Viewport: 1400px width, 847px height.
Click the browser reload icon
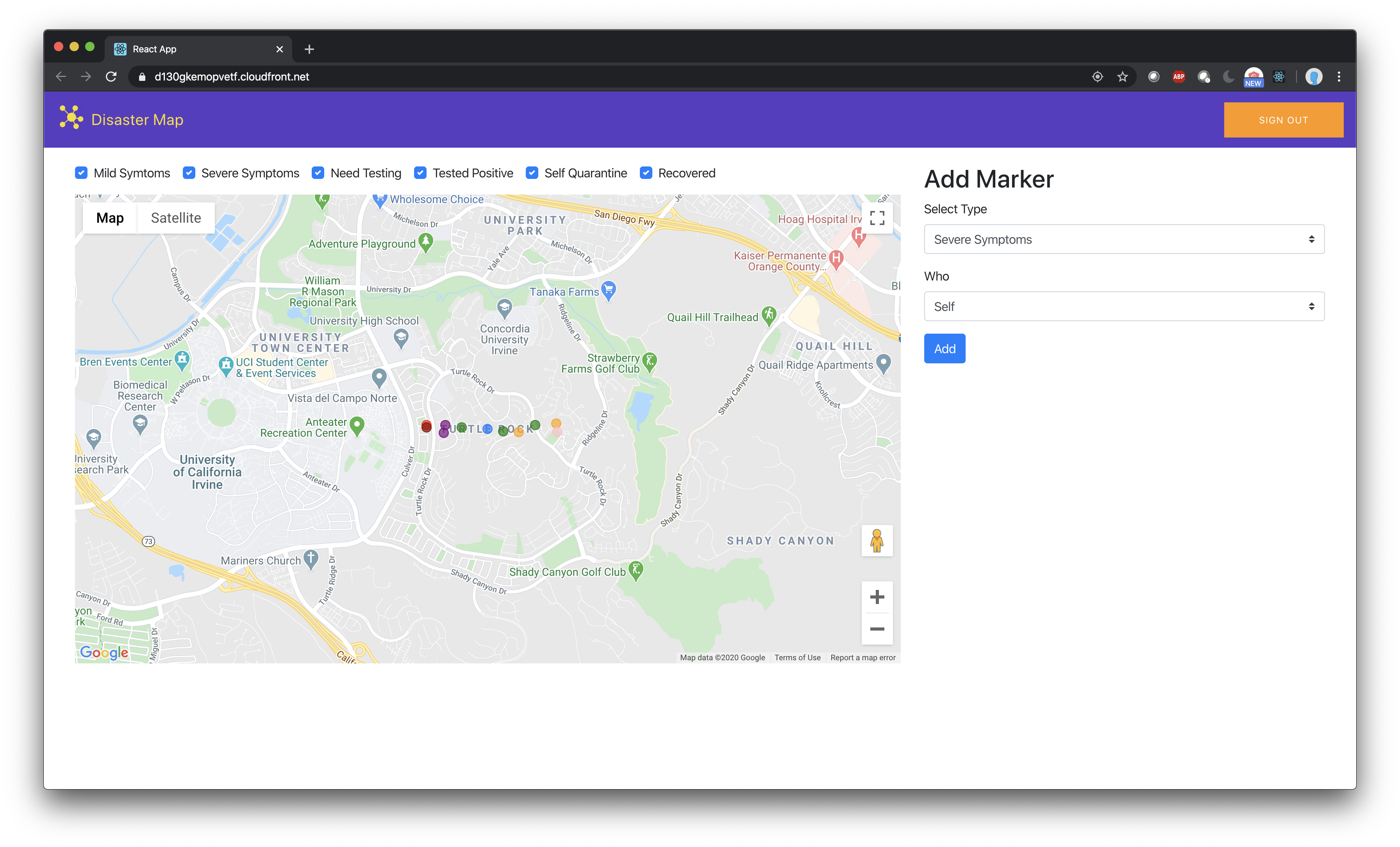tap(111, 77)
